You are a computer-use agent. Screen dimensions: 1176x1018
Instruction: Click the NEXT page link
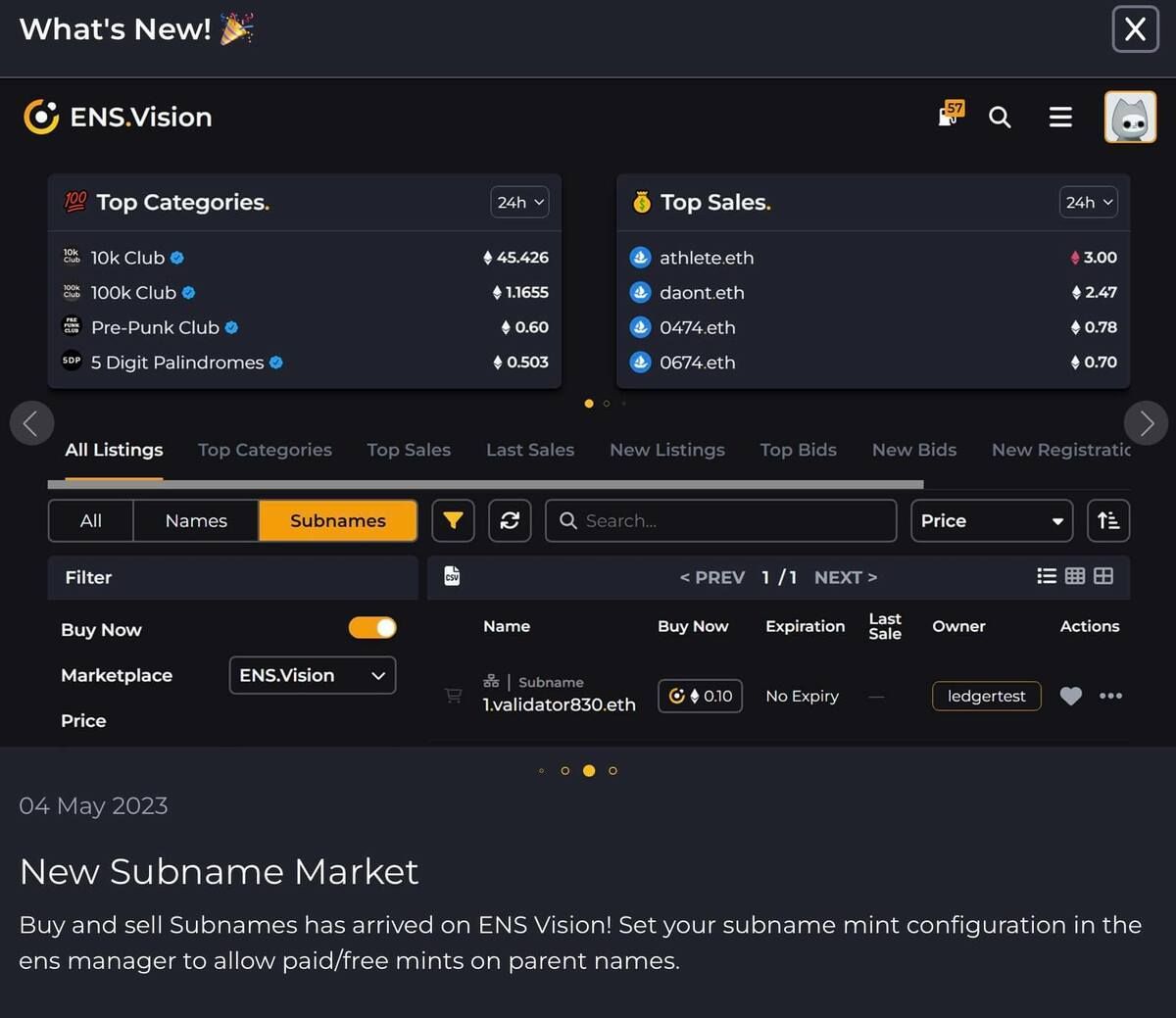pos(846,577)
